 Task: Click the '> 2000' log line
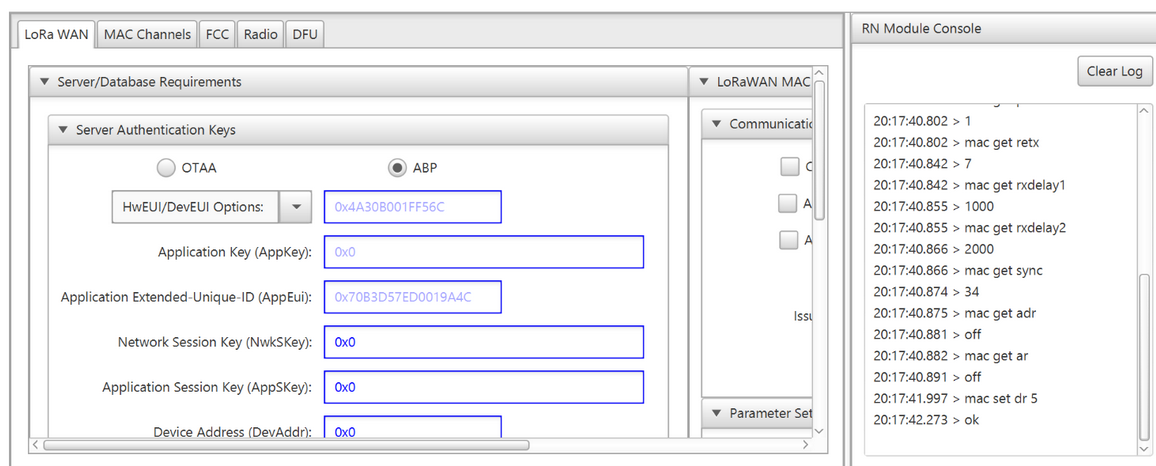pos(933,249)
